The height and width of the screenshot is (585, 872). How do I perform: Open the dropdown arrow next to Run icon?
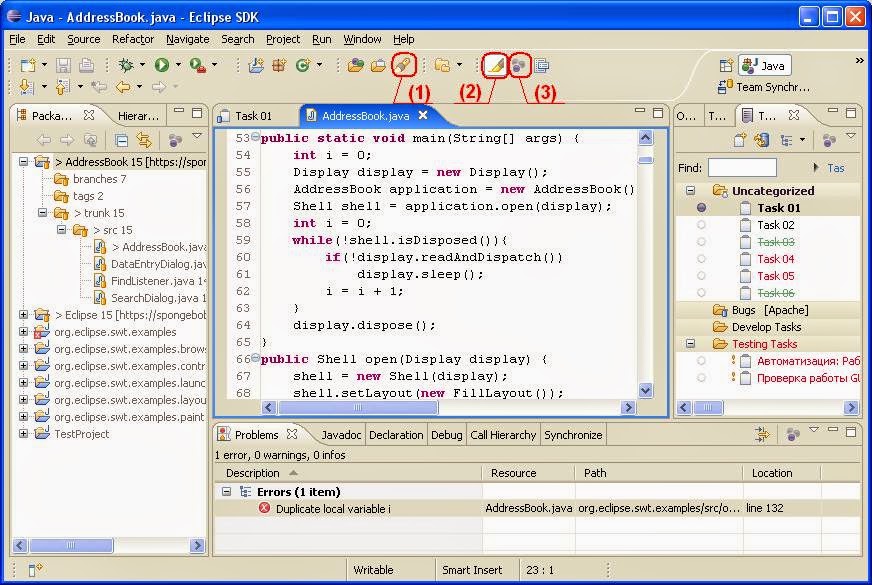[x=178, y=65]
